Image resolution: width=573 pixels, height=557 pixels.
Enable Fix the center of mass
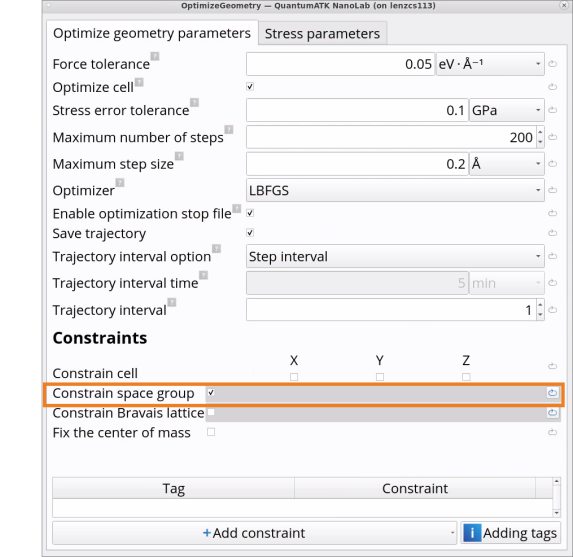[x=211, y=432]
